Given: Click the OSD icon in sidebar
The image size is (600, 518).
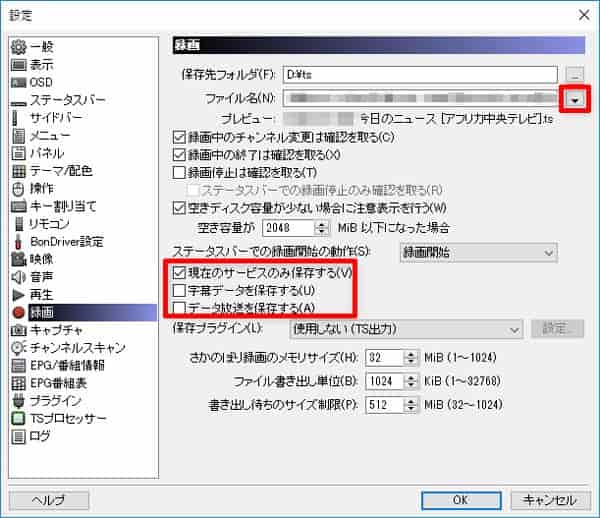Looking at the screenshot, I should (x=18, y=82).
